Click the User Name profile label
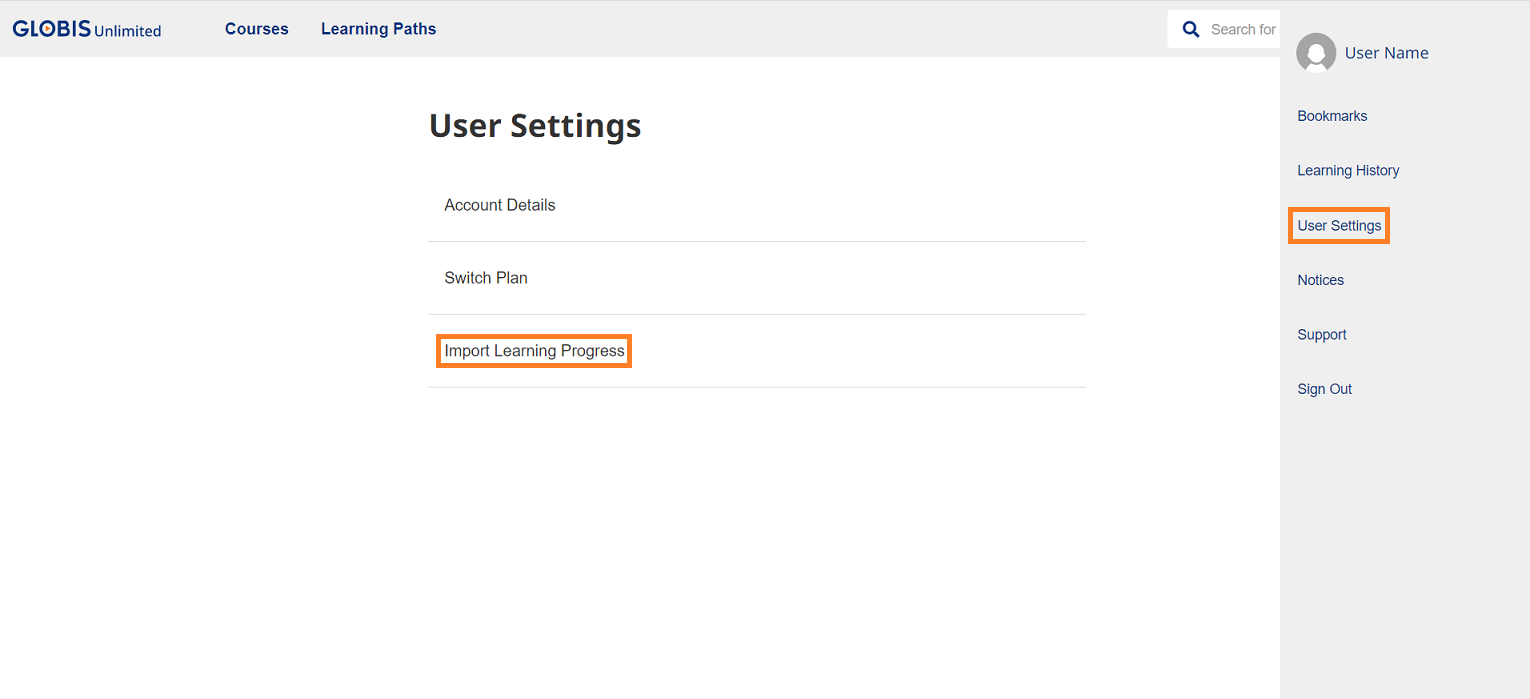 (x=1386, y=53)
